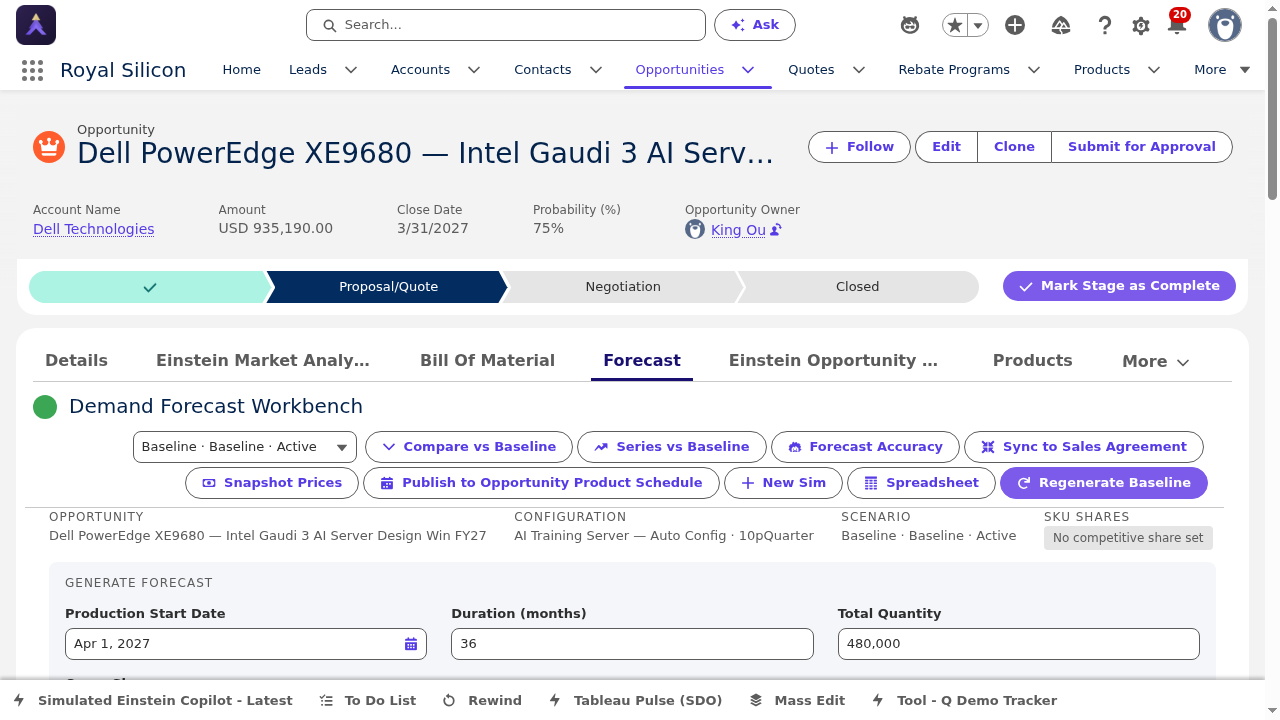This screenshot has width=1280, height=720.
Task: Expand the Contacts nav dropdown chevron
Action: (x=596, y=70)
